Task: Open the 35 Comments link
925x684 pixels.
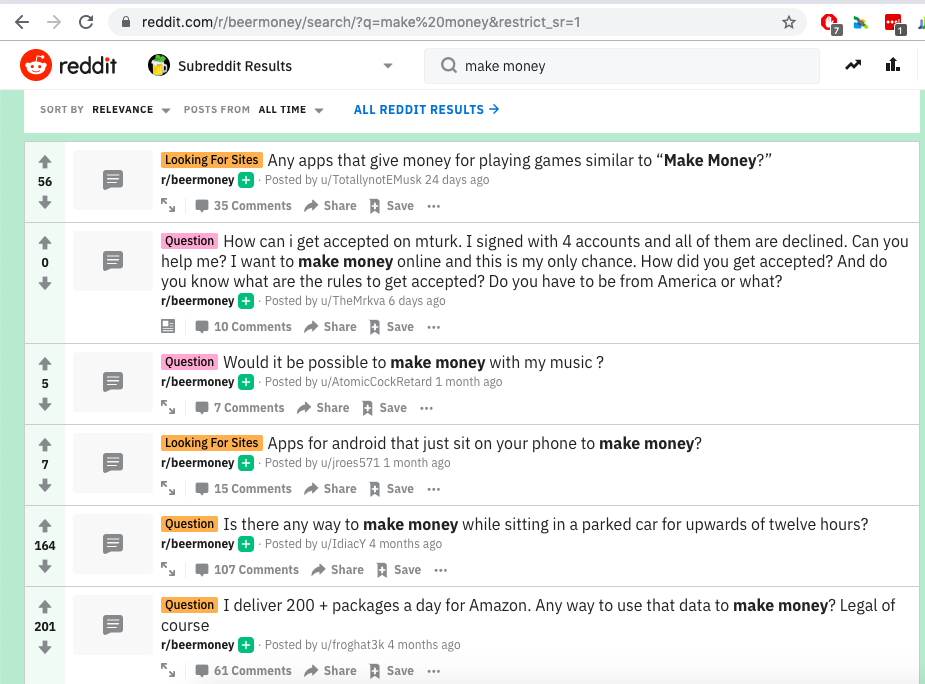Action: (243, 206)
